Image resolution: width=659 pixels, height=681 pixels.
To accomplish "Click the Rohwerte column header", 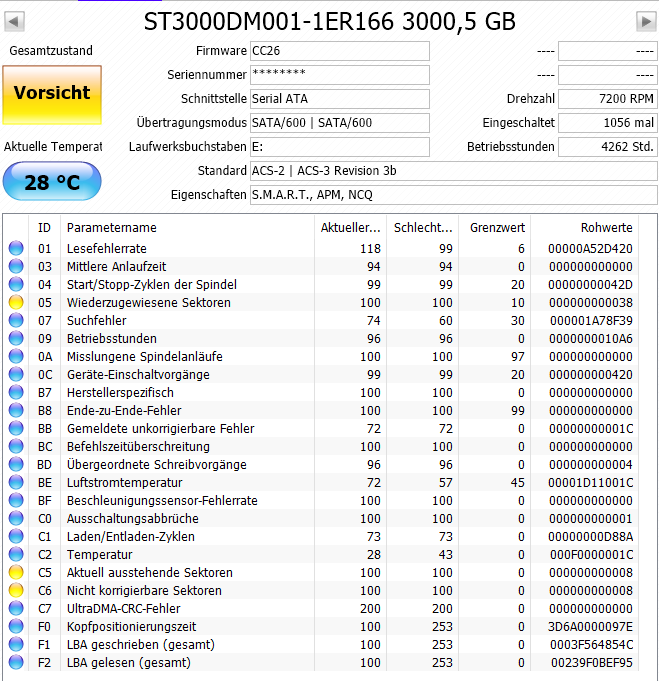I will tap(606, 228).
